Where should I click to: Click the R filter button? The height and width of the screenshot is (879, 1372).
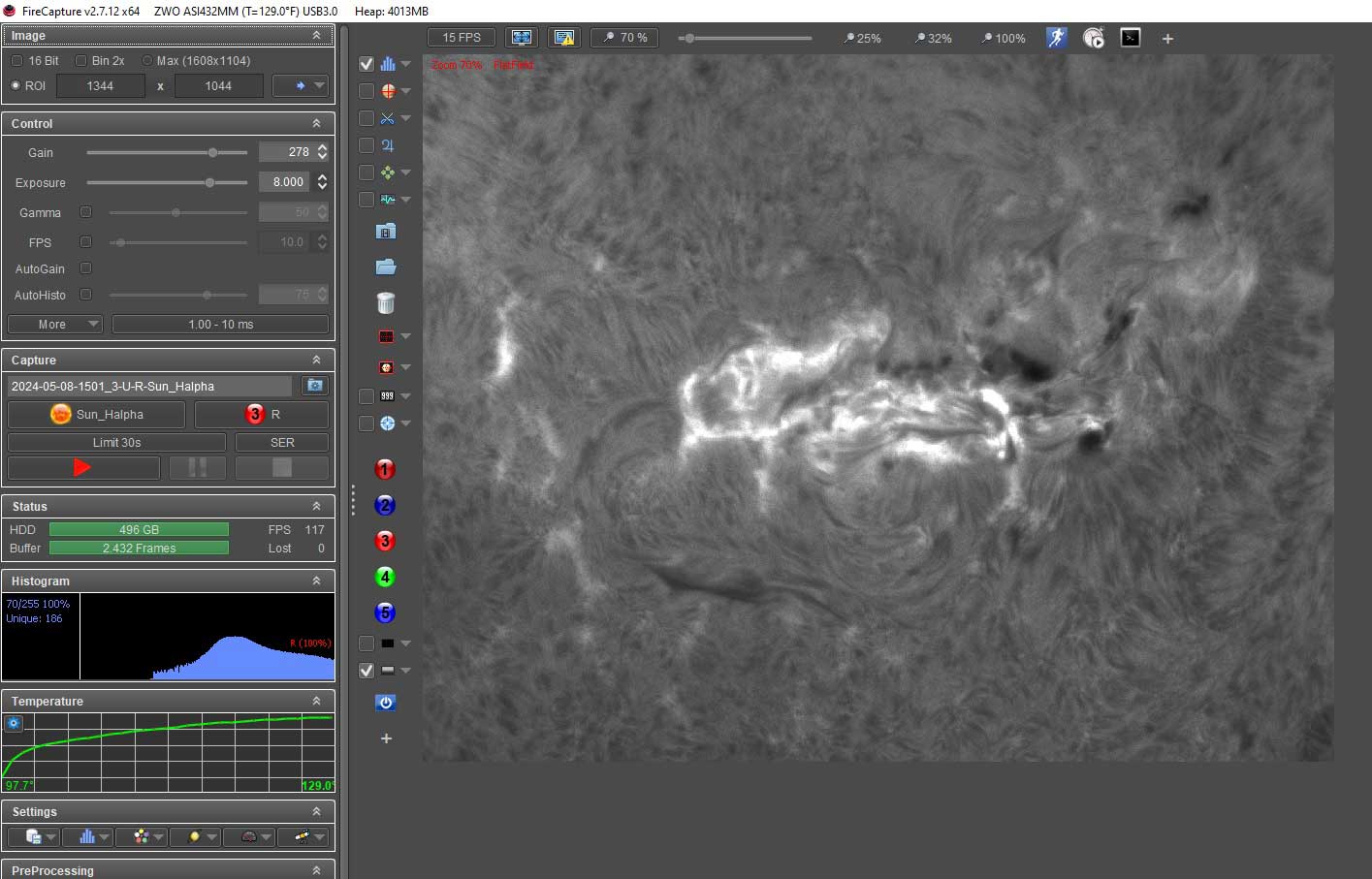[262, 414]
